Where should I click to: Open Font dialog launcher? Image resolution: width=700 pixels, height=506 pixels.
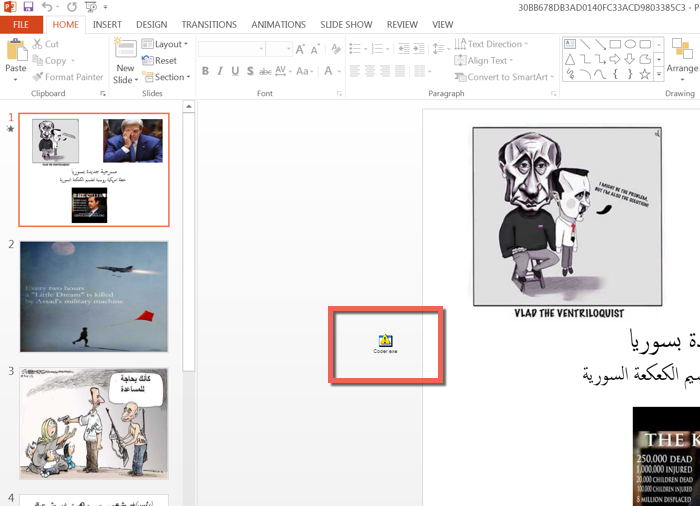pos(339,93)
